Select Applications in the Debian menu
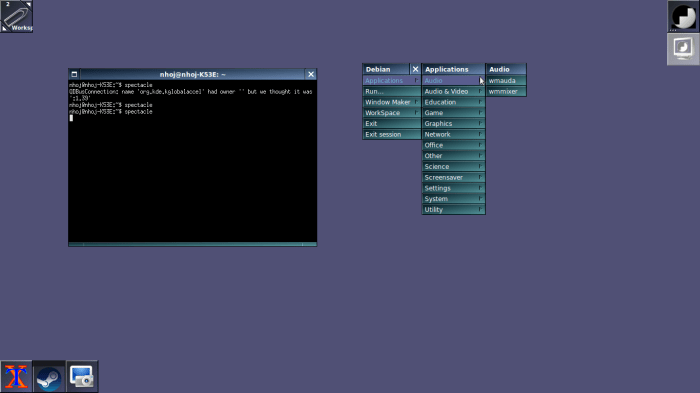 click(x=392, y=80)
